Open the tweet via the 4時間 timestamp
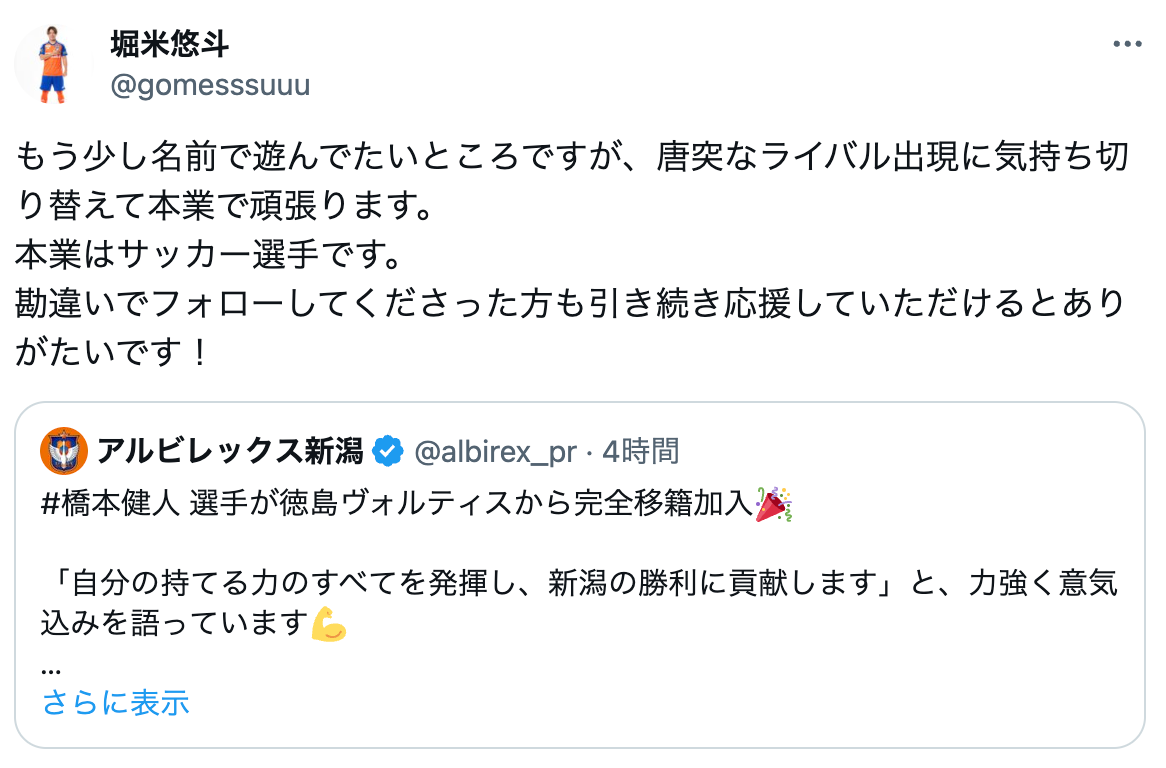 coord(645,452)
